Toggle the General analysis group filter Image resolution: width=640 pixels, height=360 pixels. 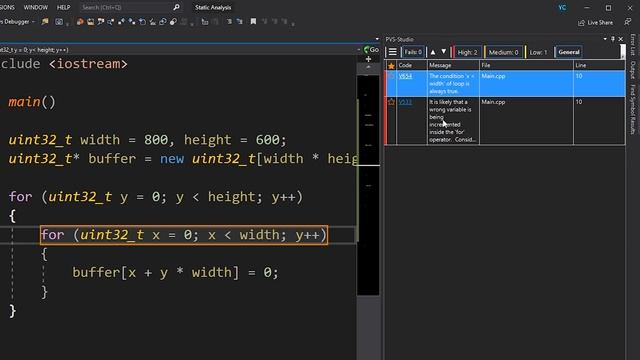click(x=569, y=52)
